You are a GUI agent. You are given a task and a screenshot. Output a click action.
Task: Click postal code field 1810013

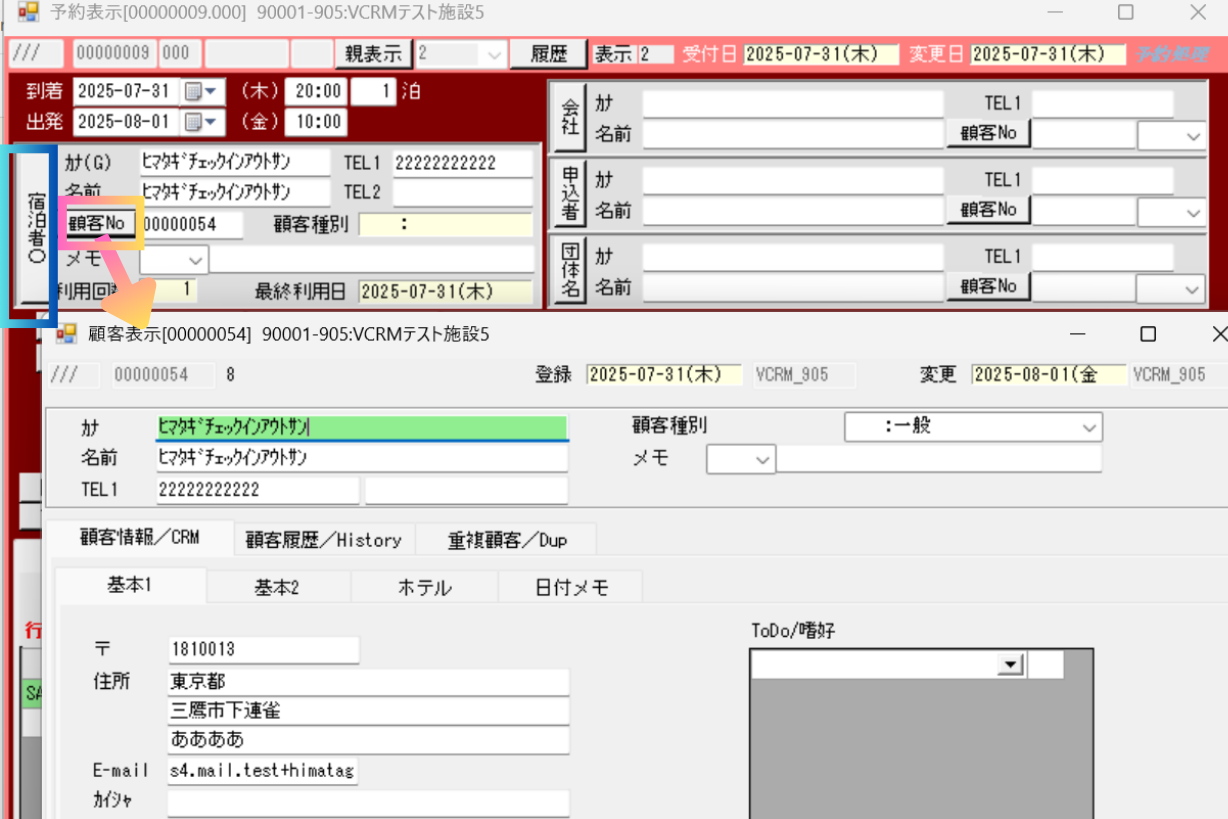pos(264,649)
